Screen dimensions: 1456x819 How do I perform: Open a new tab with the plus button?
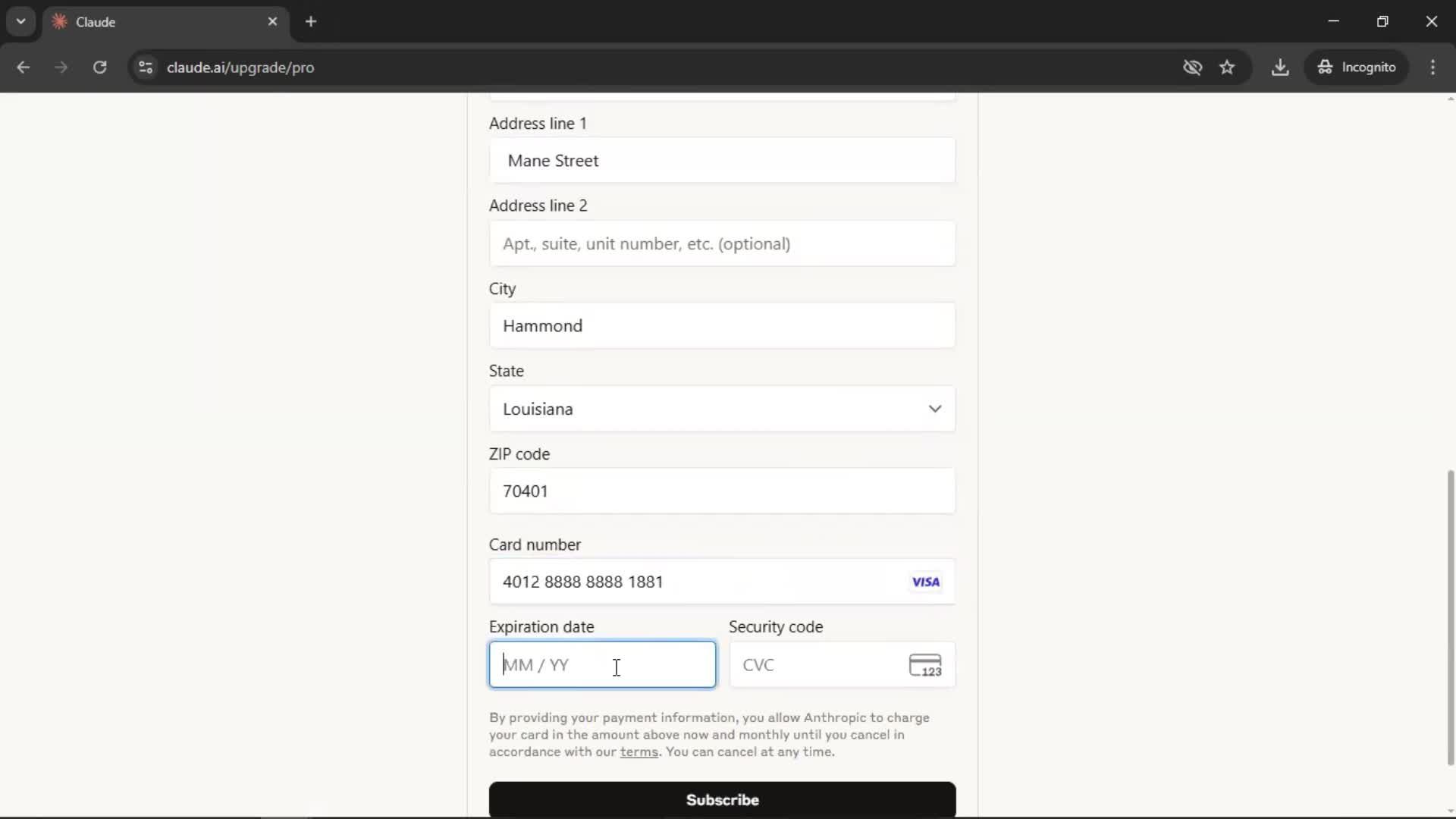[310, 21]
